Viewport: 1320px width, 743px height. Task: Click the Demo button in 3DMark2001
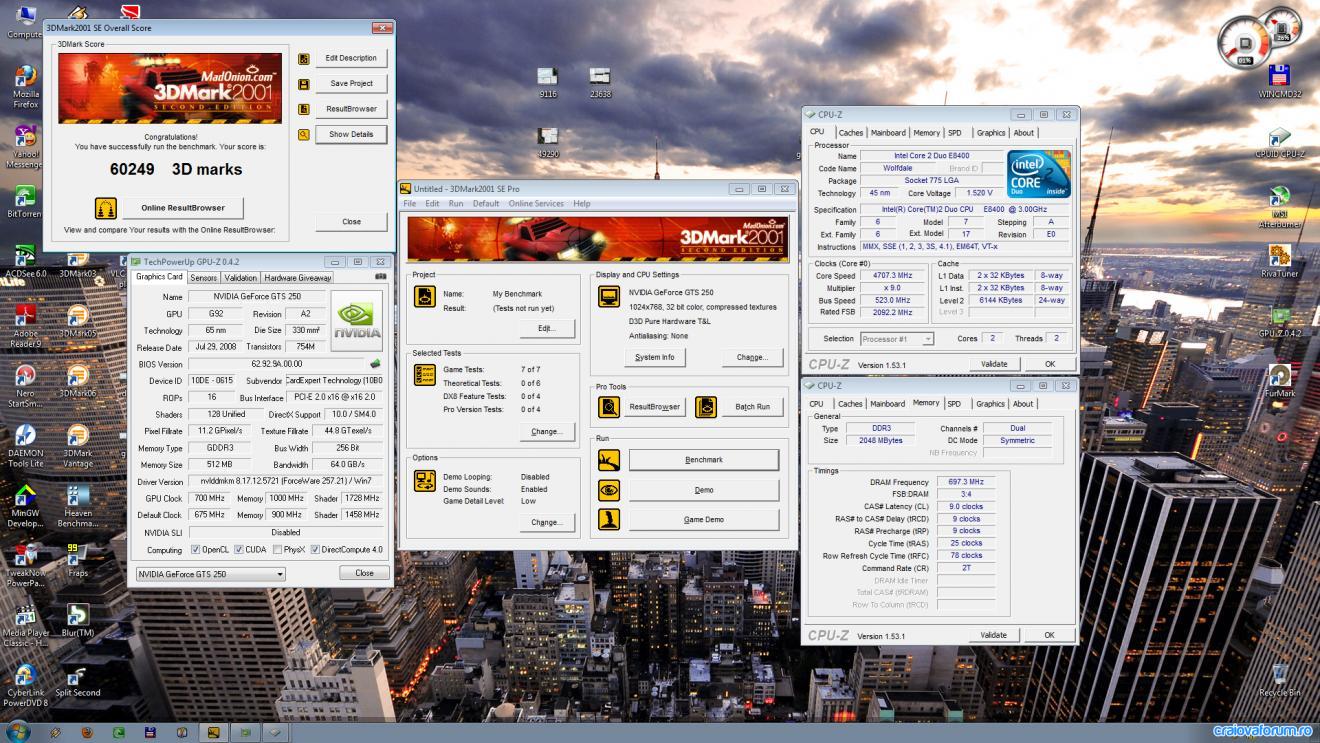click(704, 490)
